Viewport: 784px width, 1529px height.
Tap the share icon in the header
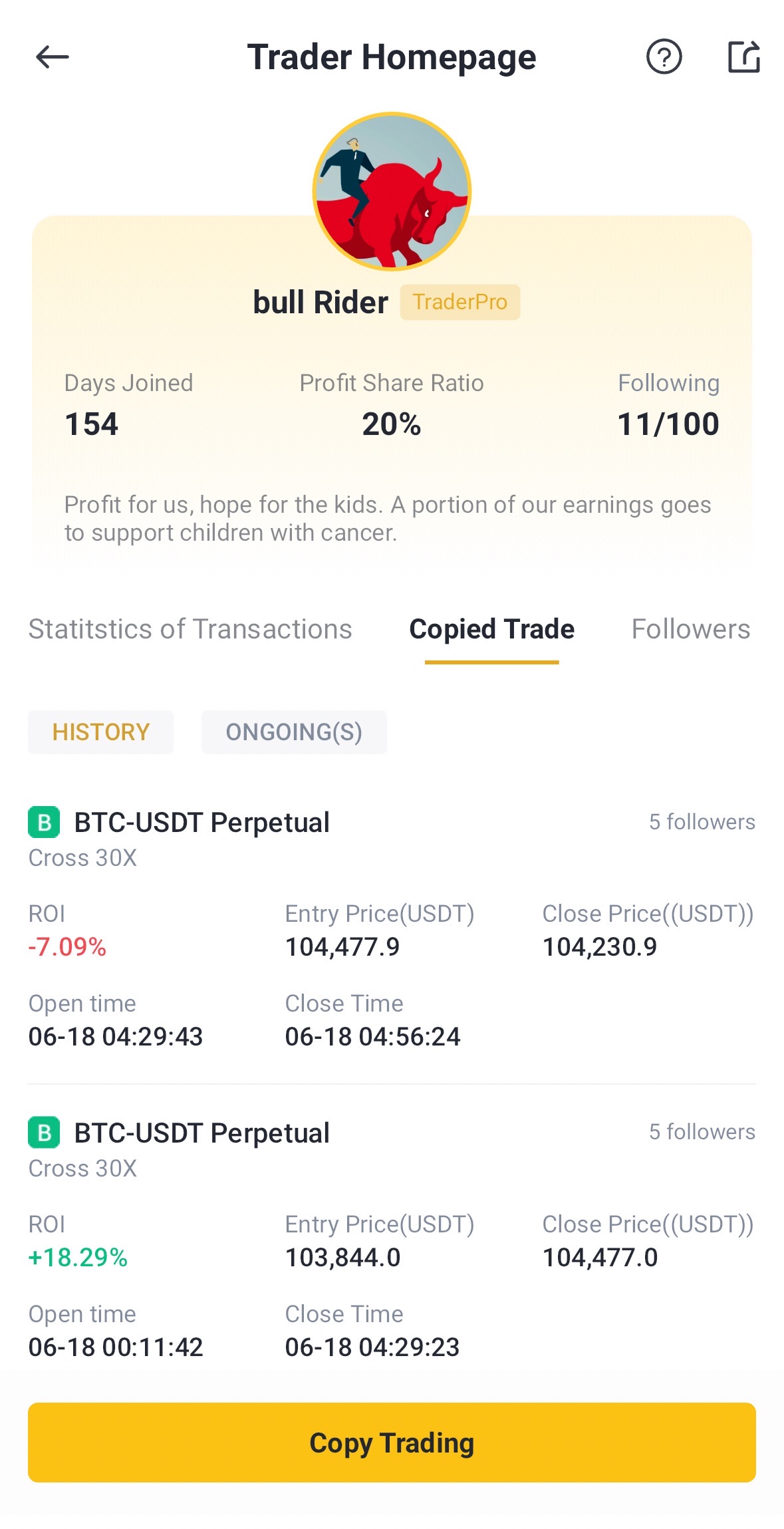(x=743, y=57)
